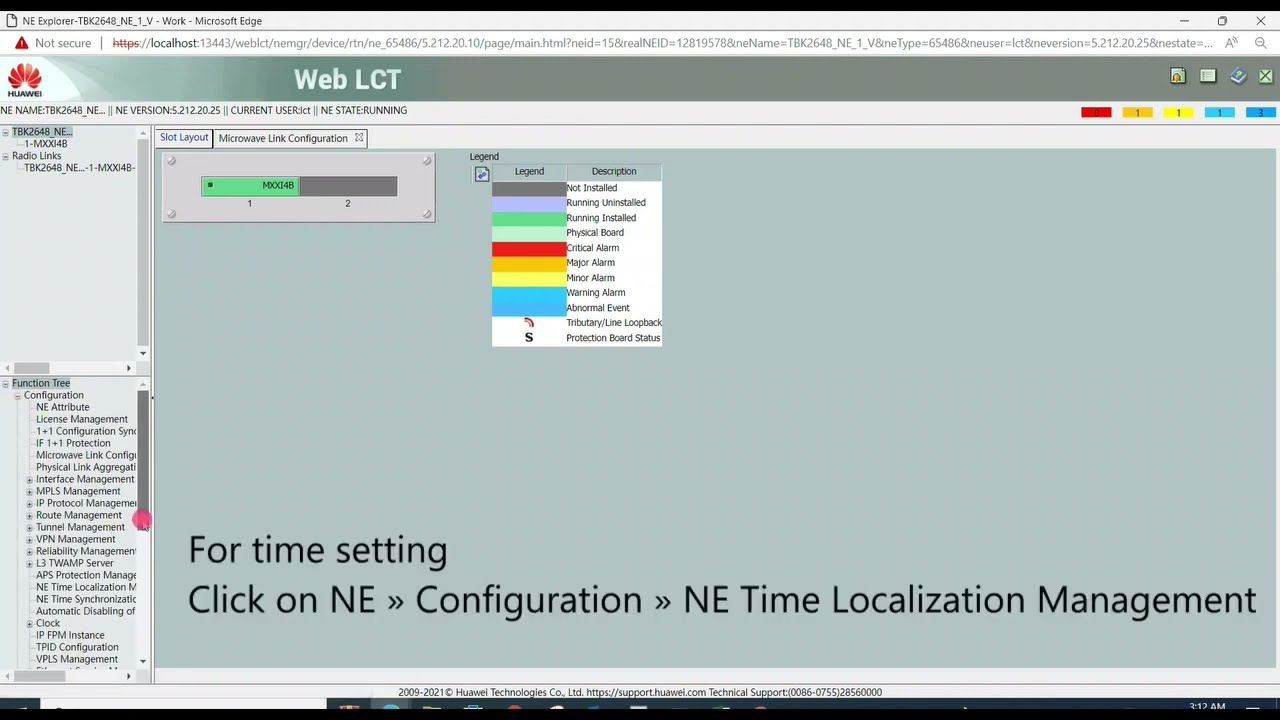Screen dimensions: 1280x720
Task: Open the alarm bell browse icon
Action: 1177,76
